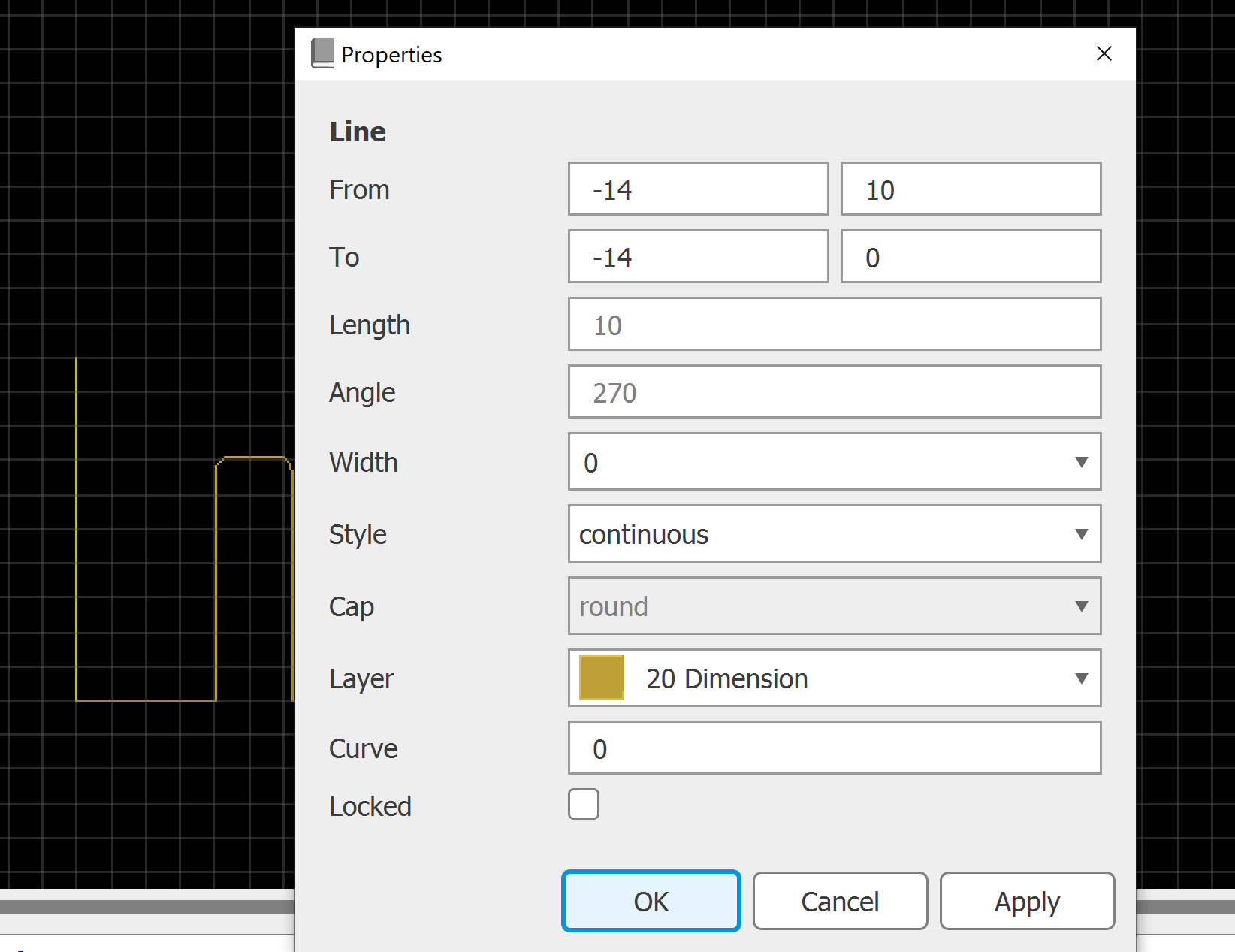Click the Properties dialog title icon
The image size is (1235, 952).
click(x=322, y=53)
